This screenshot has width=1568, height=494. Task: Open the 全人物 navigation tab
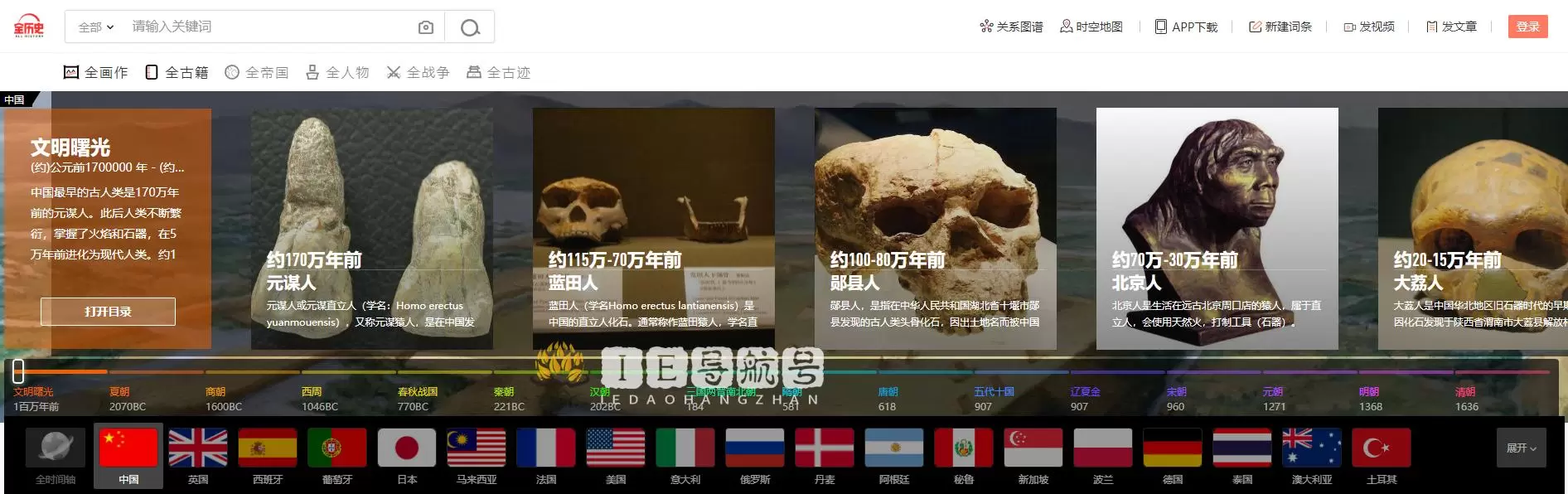[337, 72]
